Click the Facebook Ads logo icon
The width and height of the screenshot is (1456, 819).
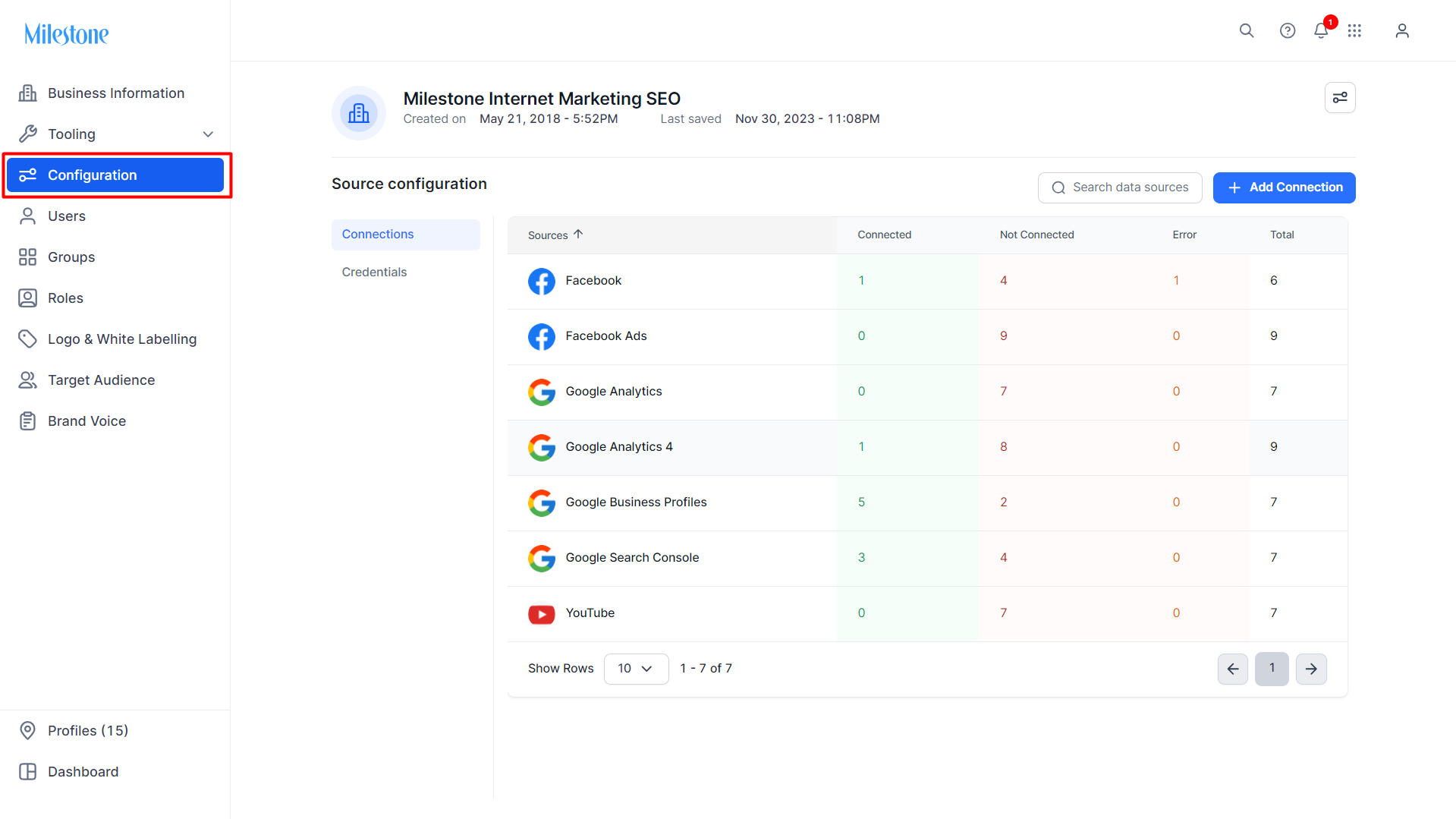[x=542, y=337]
